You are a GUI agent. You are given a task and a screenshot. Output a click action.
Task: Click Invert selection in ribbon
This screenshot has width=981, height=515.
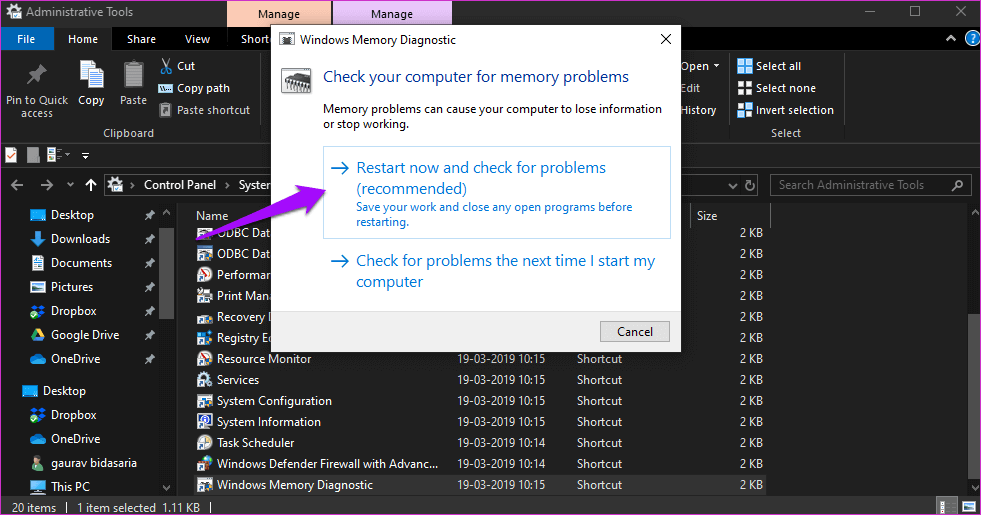pos(785,110)
